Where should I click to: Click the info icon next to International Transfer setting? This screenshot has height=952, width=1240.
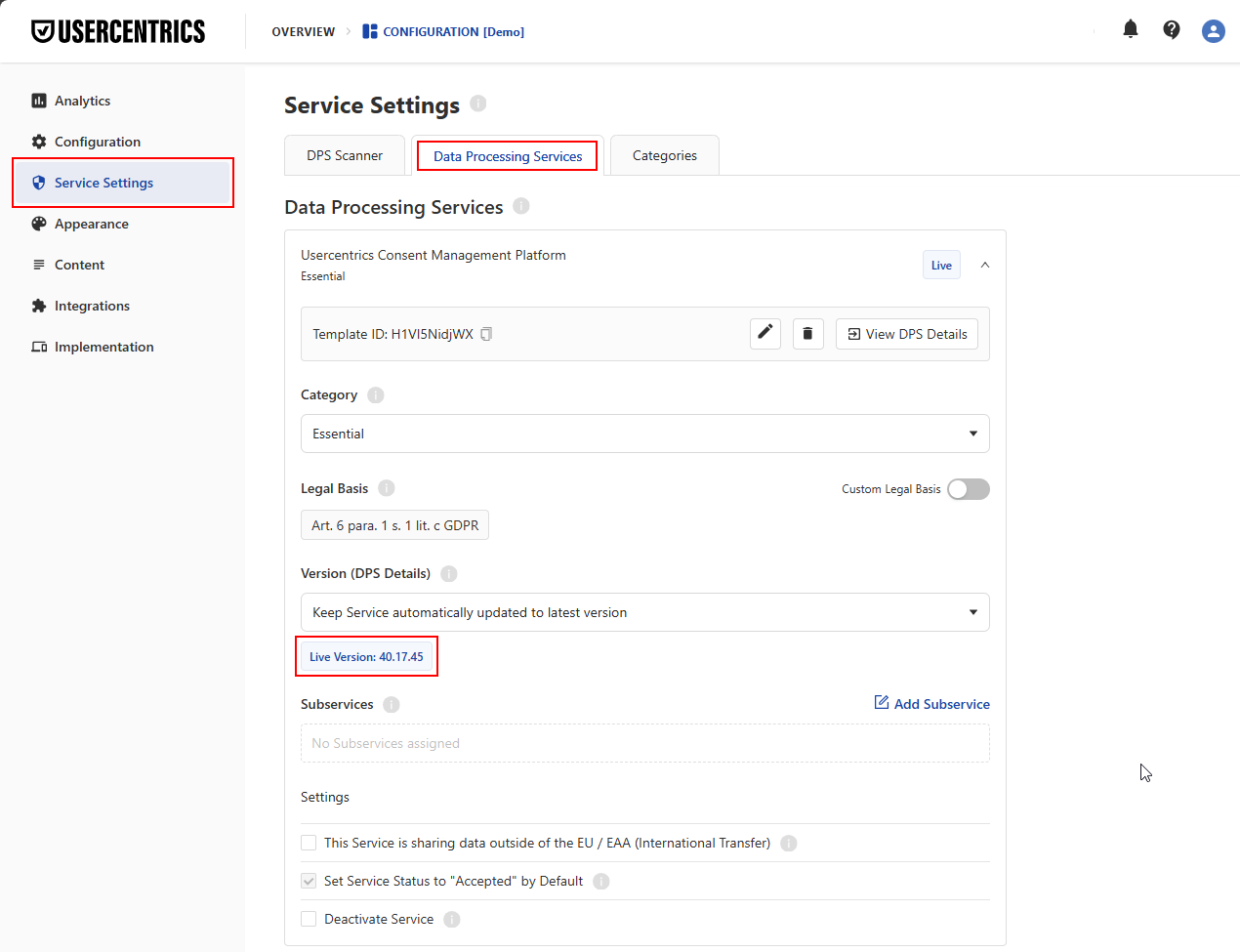pyautogui.click(x=789, y=844)
